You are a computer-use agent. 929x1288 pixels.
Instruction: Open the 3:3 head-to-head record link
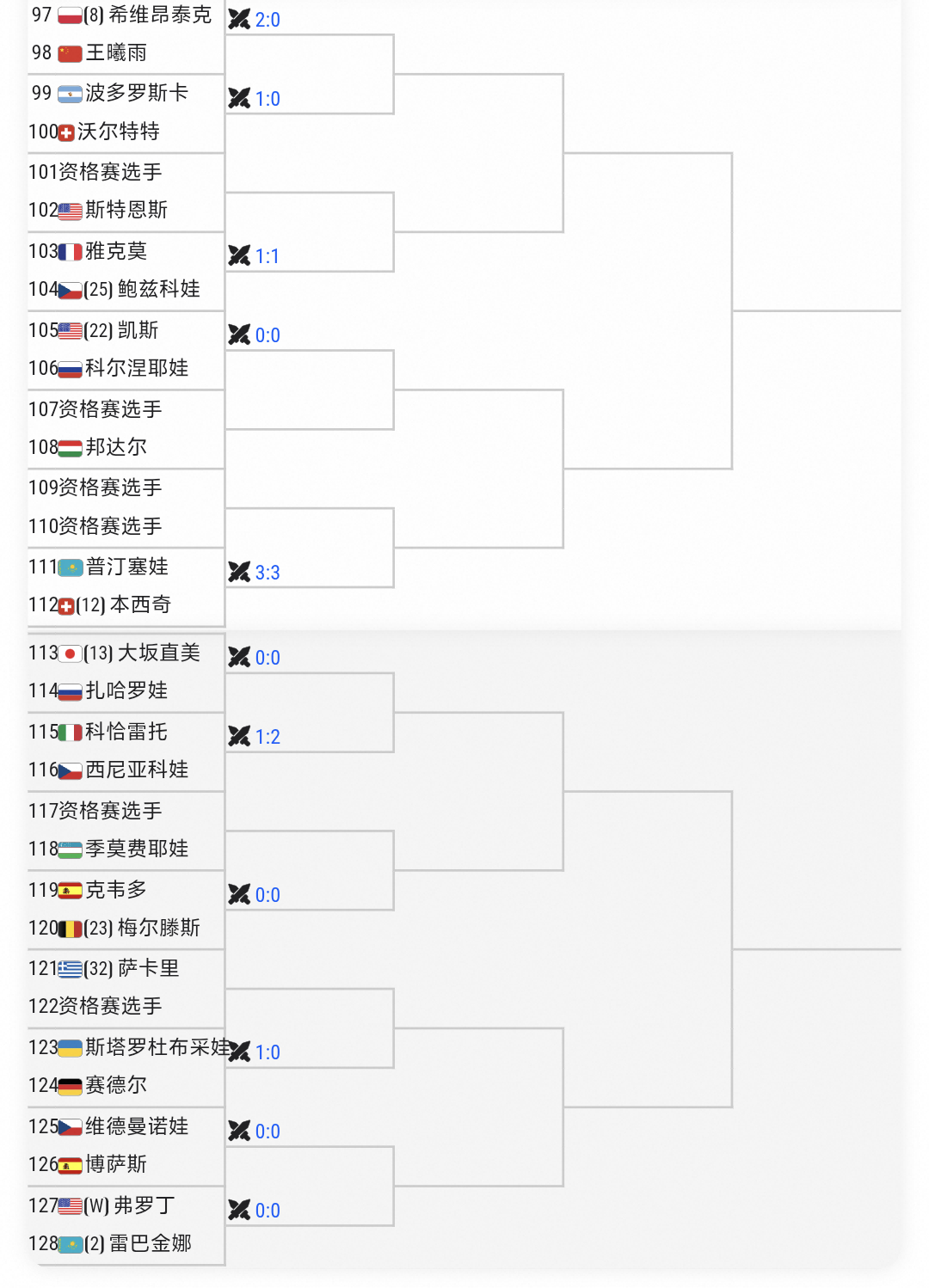pyautogui.click(x=268, y=573)
